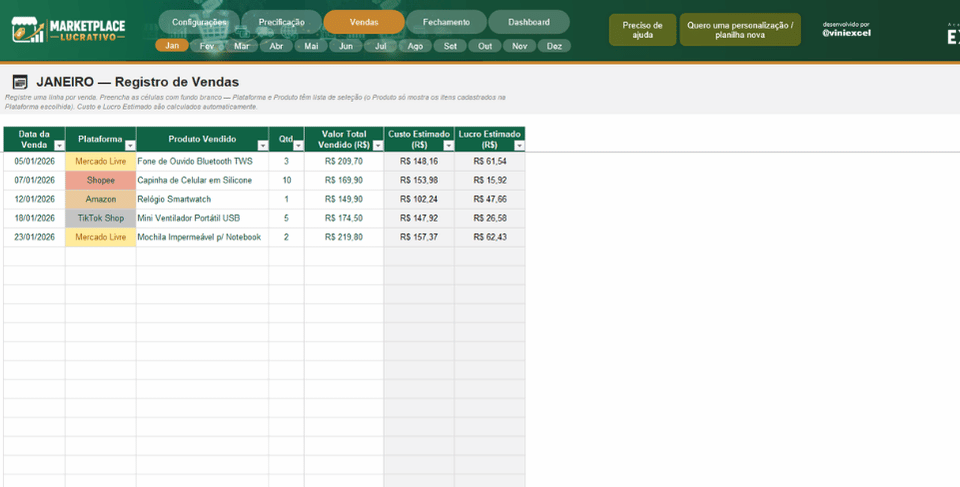Click first empty Data da Venda cell
960x487 pixels.
(x=34, y=256)
